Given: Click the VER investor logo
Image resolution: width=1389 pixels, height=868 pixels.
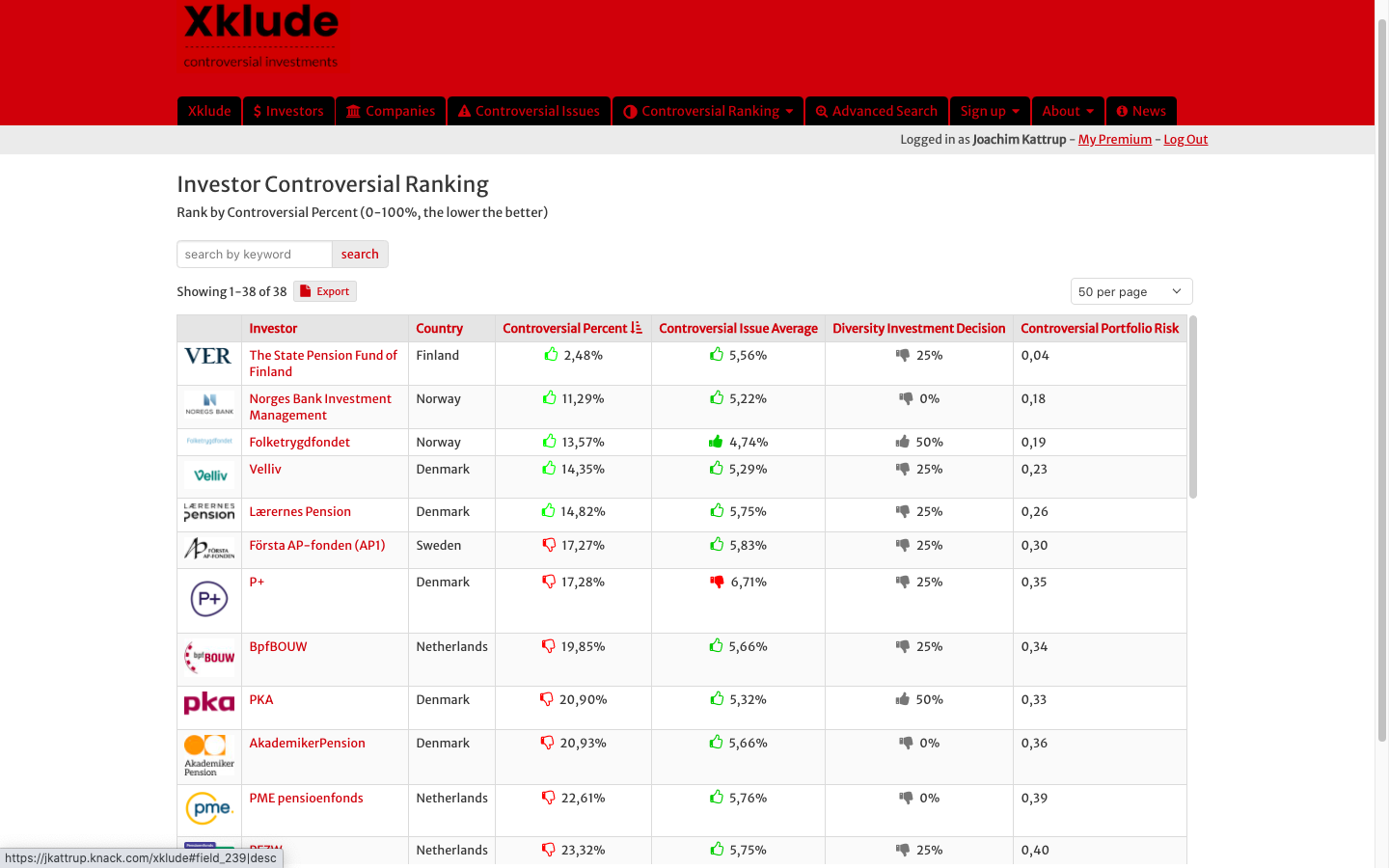Looking at the screenshot, I should pos(208,356).
